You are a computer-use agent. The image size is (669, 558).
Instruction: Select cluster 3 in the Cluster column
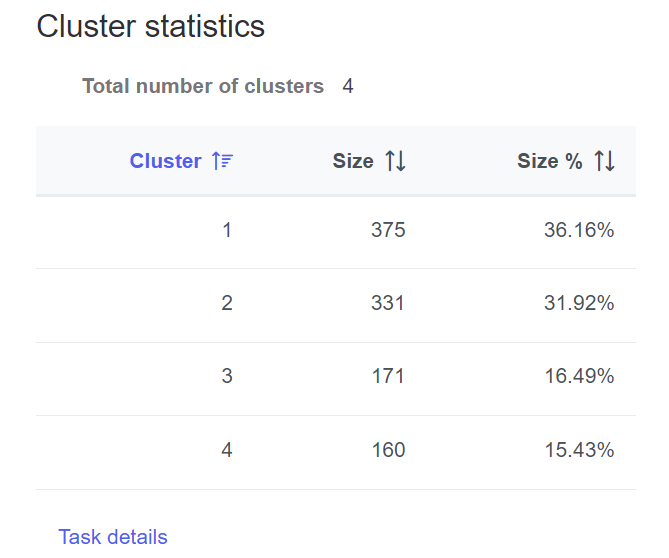[227, 376]
